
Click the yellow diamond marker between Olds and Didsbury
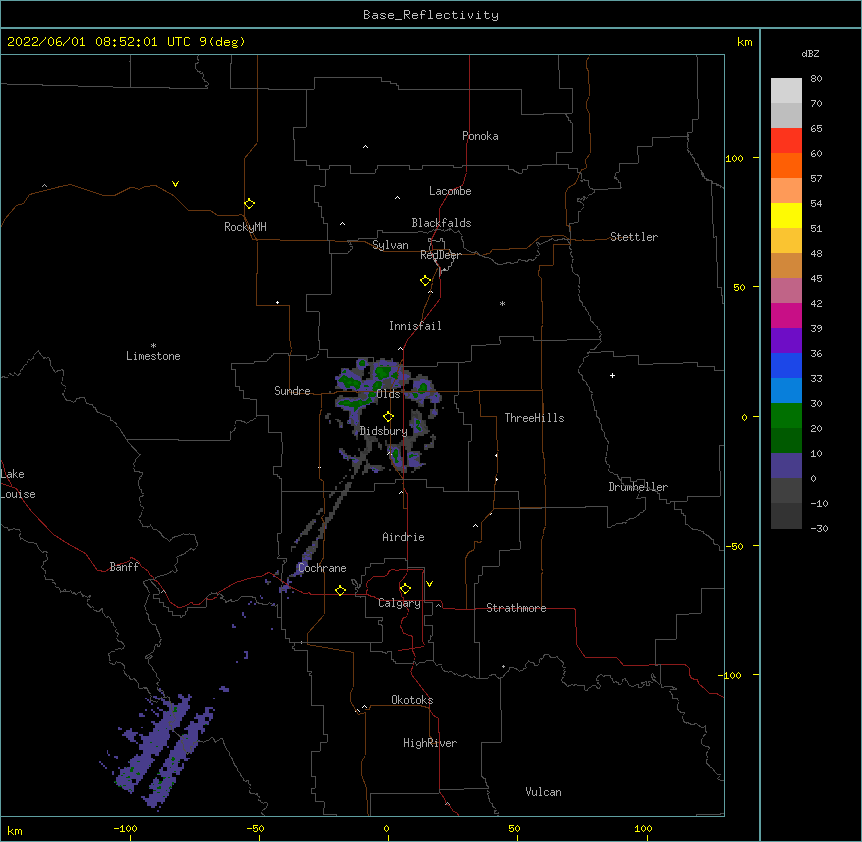(388, 416)
